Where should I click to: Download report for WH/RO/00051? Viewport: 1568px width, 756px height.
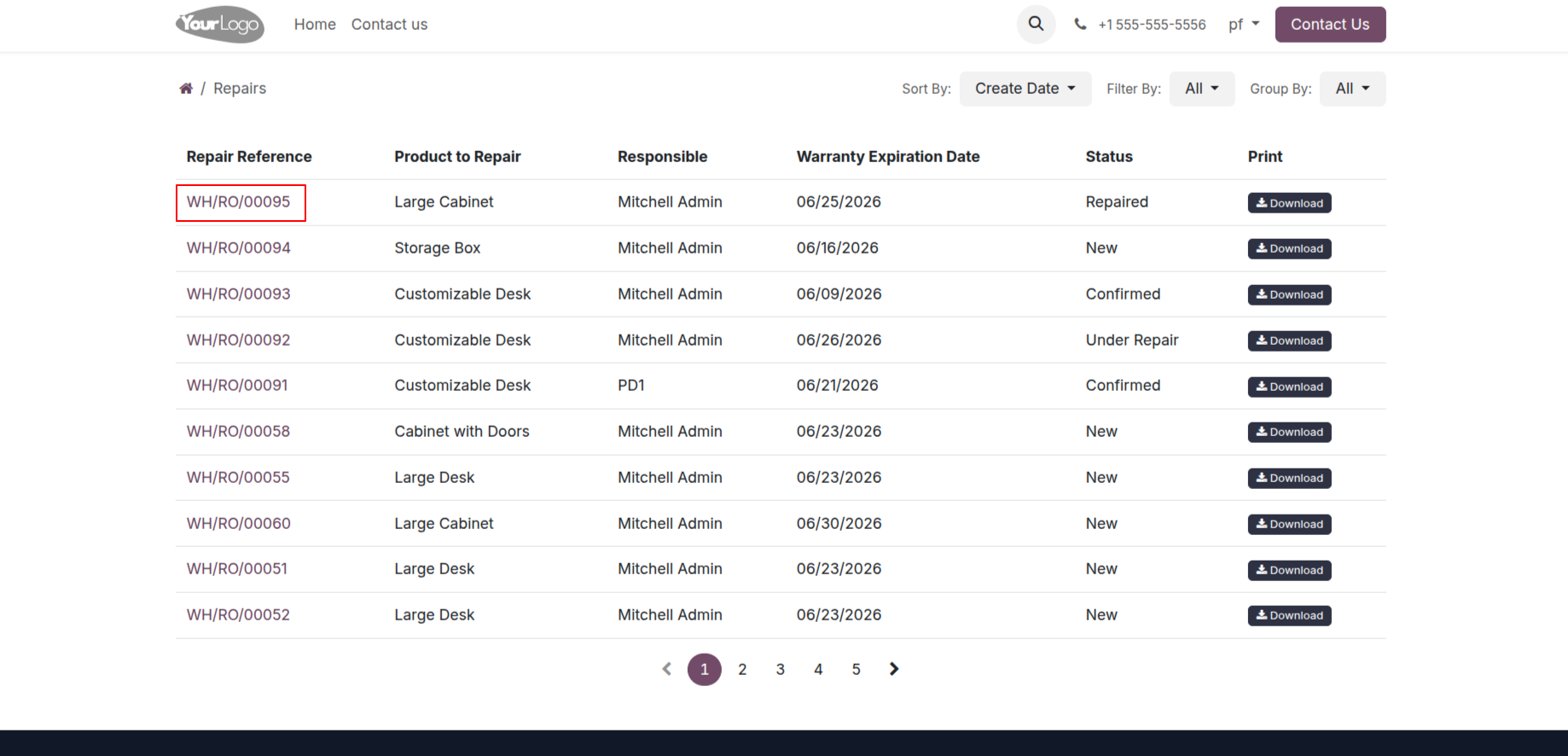coord(1289,570)
